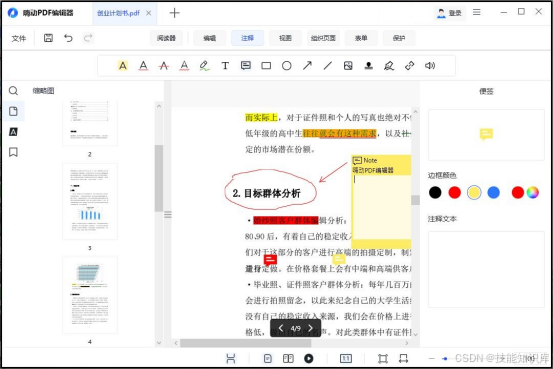Click the fit width icon
This screenshot has width=553, height=369.
[x=403, y=358]
